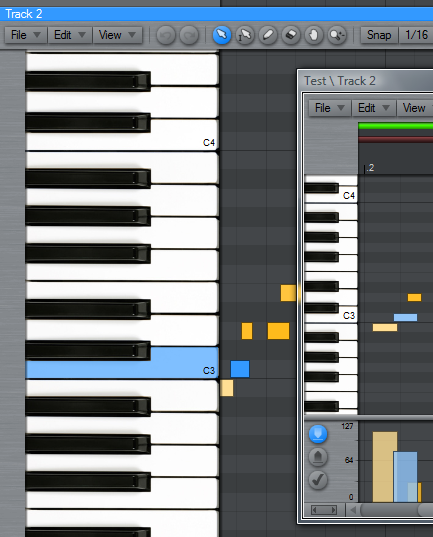The width and height of the screenshot is (433, 537).
Task: Open the File dropdown in main toolbar
Action: [x=26, y=35]
